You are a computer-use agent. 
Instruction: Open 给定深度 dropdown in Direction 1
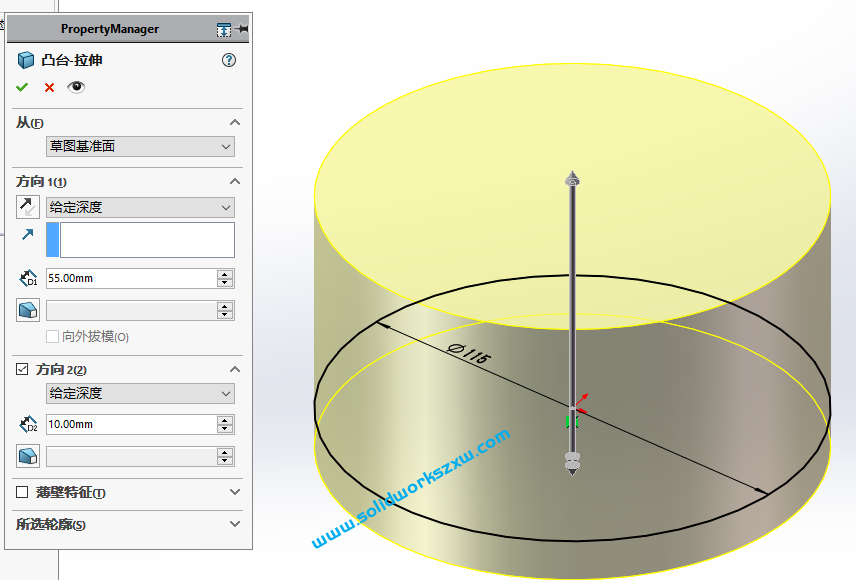point(140,207)
